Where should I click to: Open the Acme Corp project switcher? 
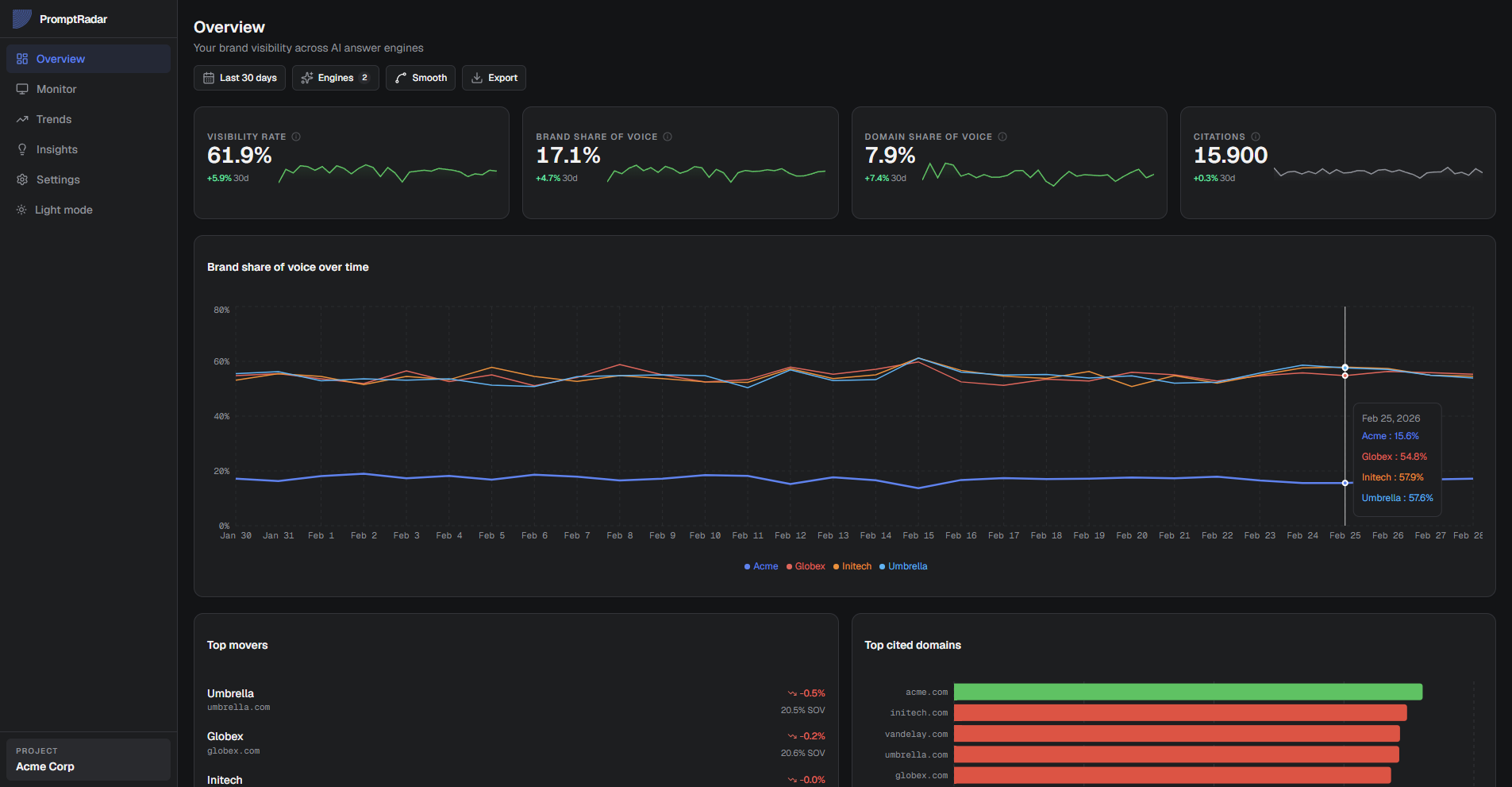(87, 759)
